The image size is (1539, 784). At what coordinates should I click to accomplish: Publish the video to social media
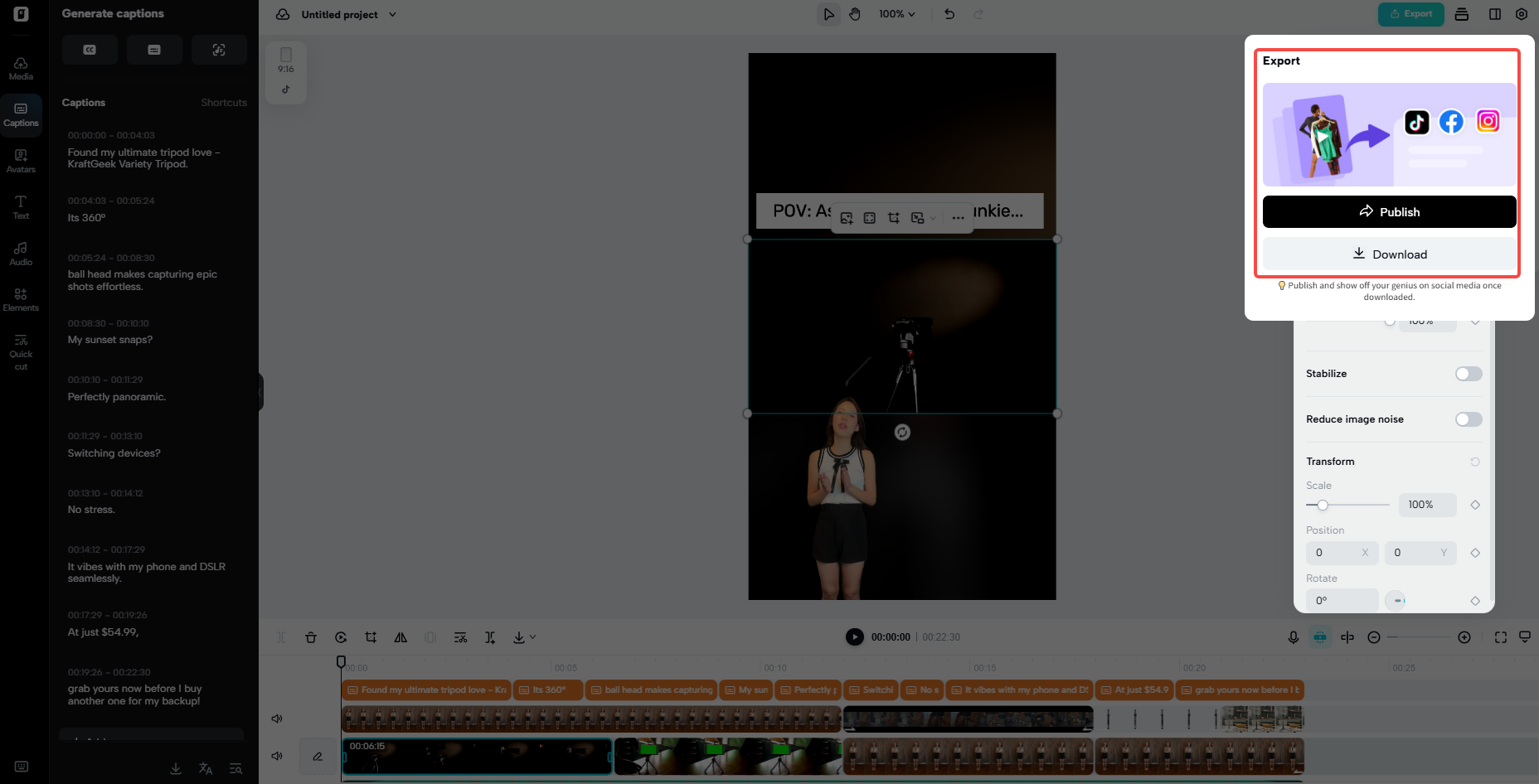point(1389,211)
